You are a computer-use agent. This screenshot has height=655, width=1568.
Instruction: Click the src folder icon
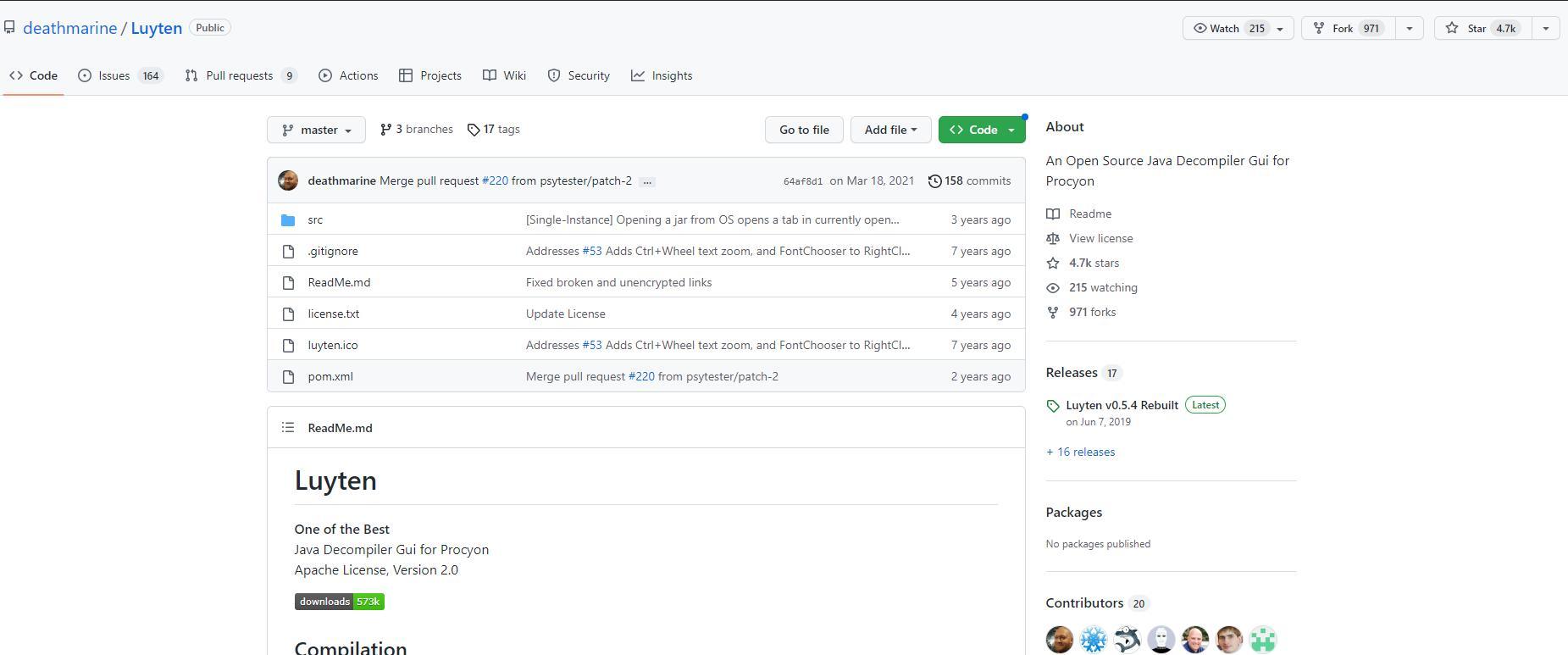288,220
